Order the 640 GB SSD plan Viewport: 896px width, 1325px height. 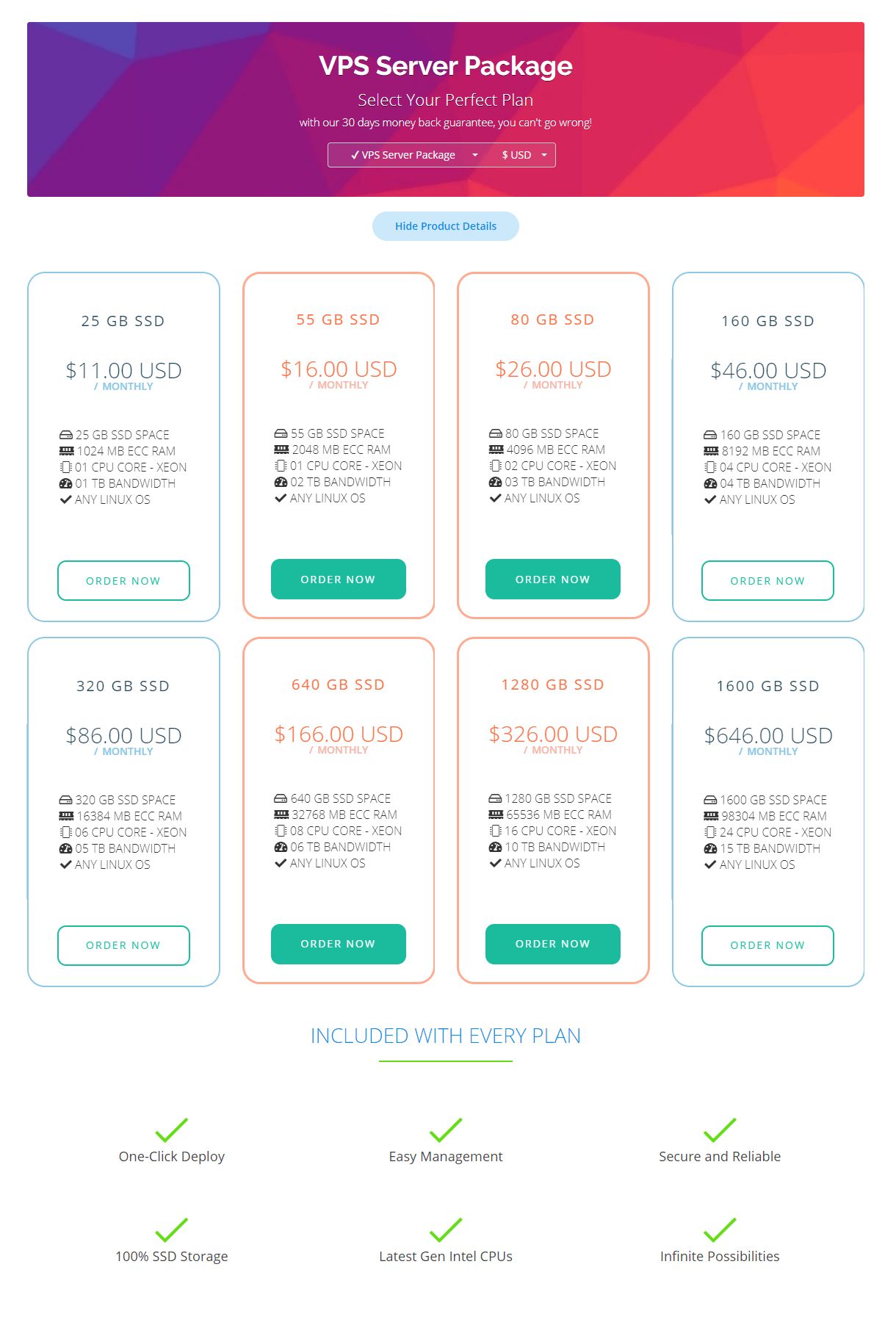[x=338, y=944]
